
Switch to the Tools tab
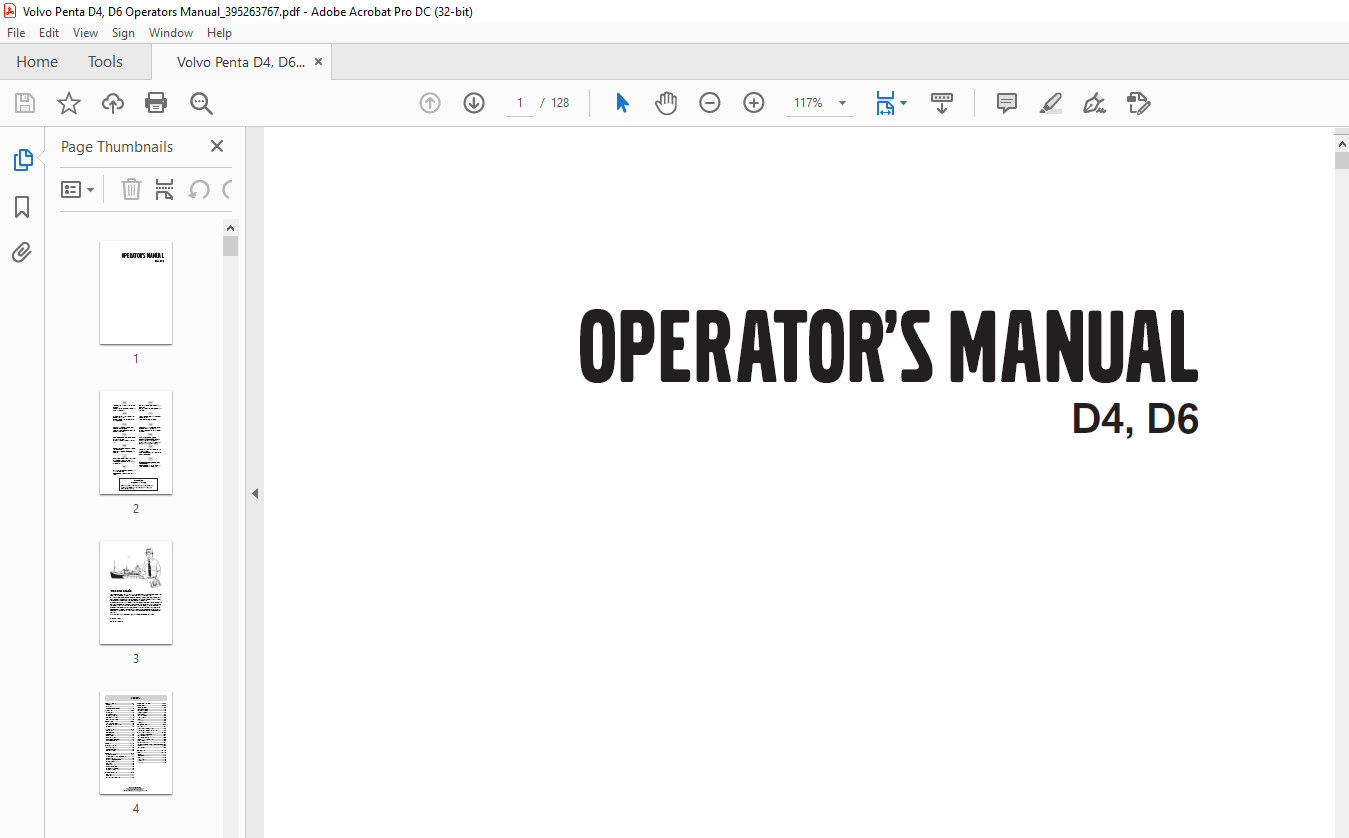(105, 61)
